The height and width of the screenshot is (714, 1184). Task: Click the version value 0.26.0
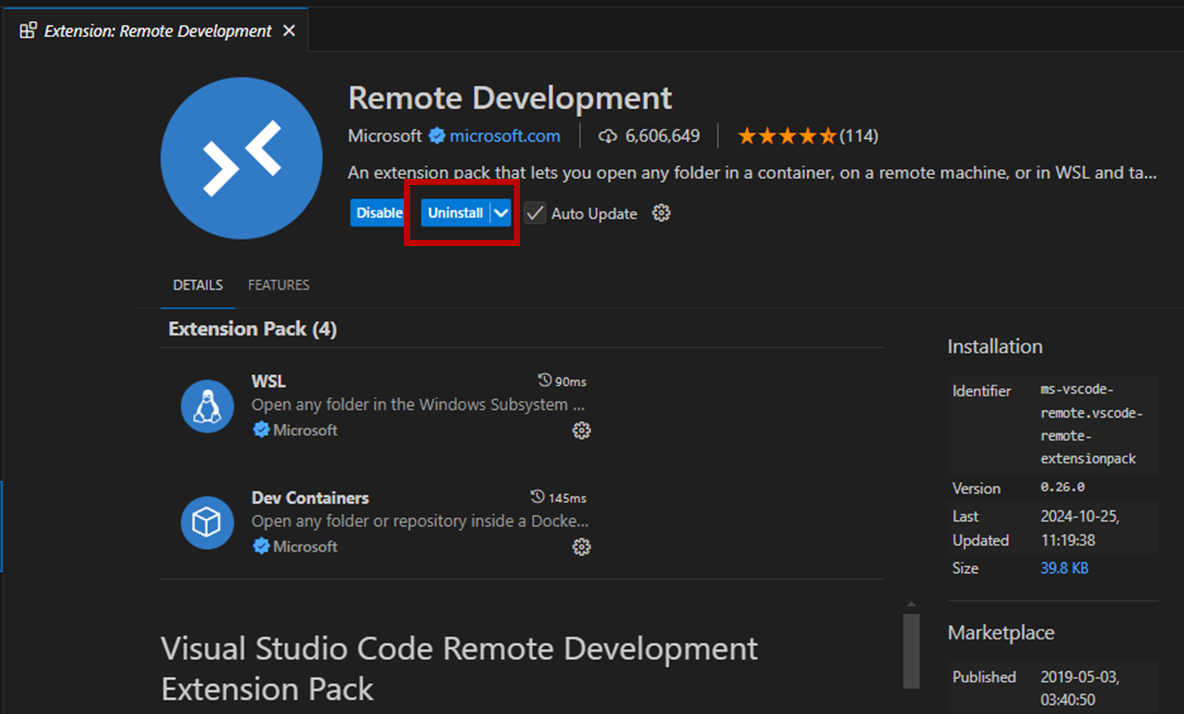pos(1062,488)
